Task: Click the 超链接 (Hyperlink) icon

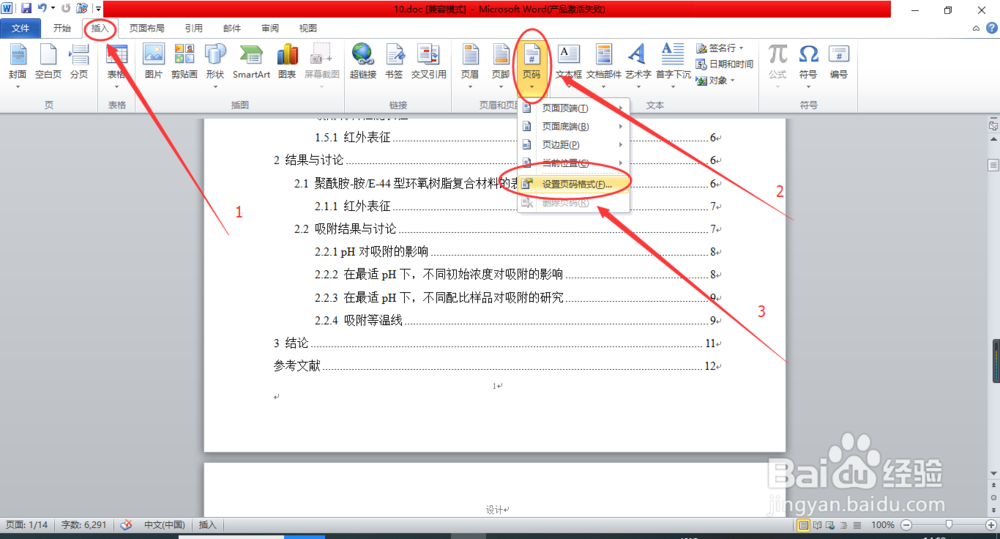Action: click(363, 62)
